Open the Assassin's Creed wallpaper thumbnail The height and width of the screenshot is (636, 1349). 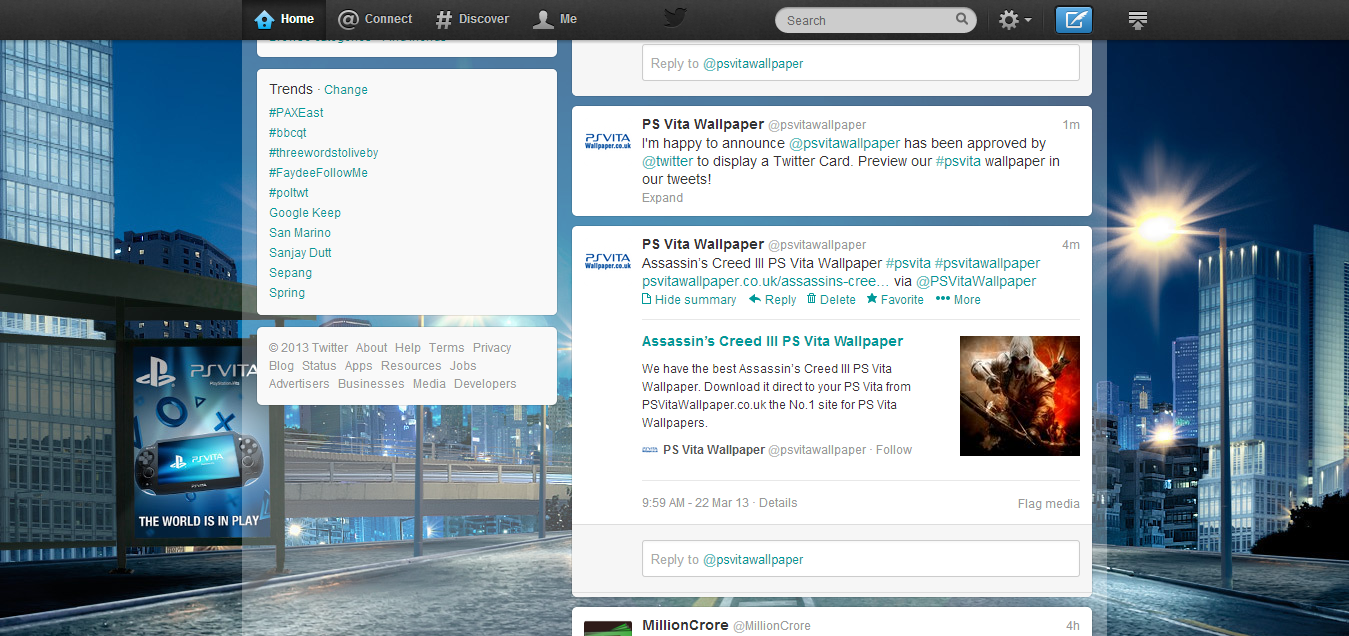point(1020,396)
